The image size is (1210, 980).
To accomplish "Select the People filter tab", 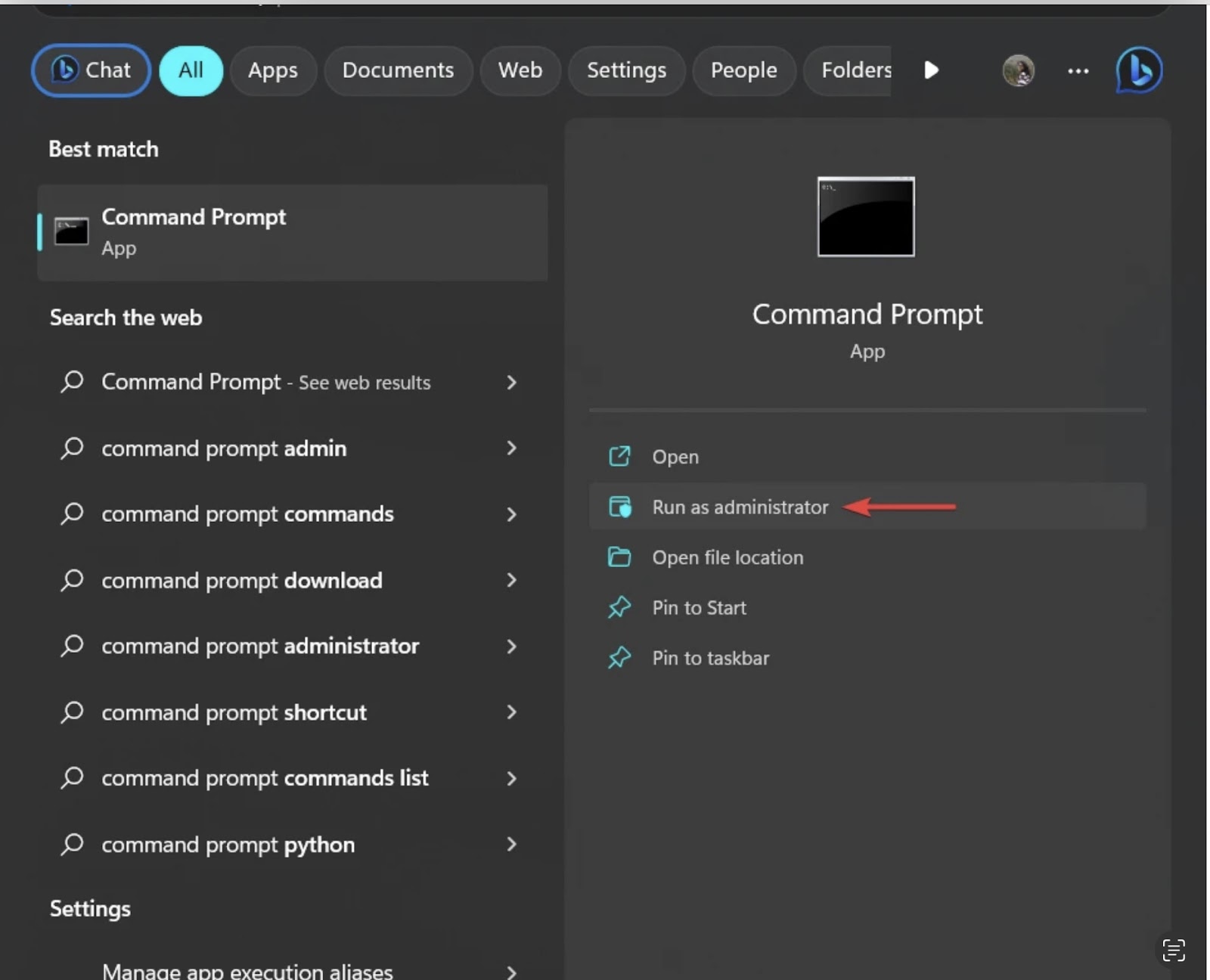I will point(744,70).
